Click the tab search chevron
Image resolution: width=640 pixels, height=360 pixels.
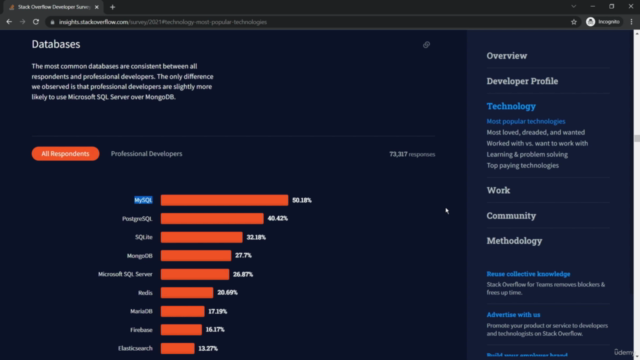[x=573, y=7]
